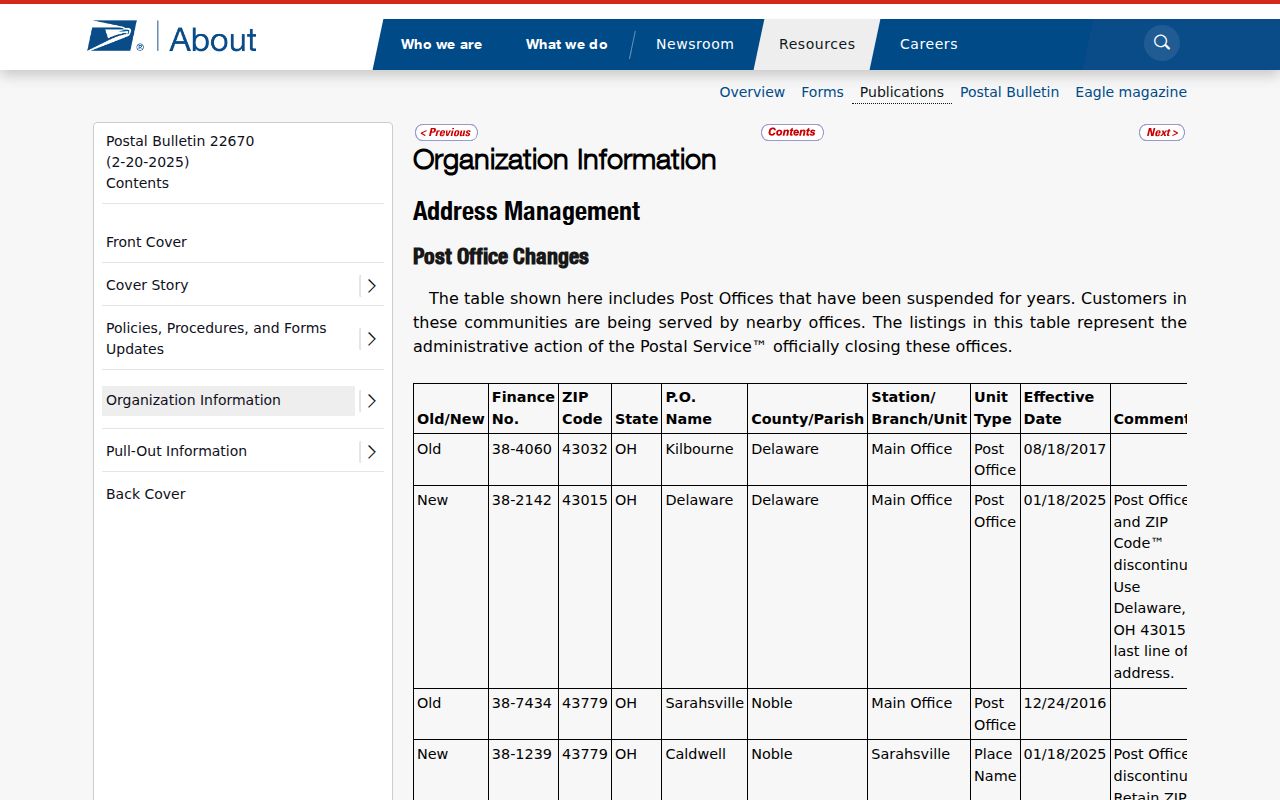Open the Who we are menu
Viewport: 1280px width, 800px height.
(x=441, y=44)
